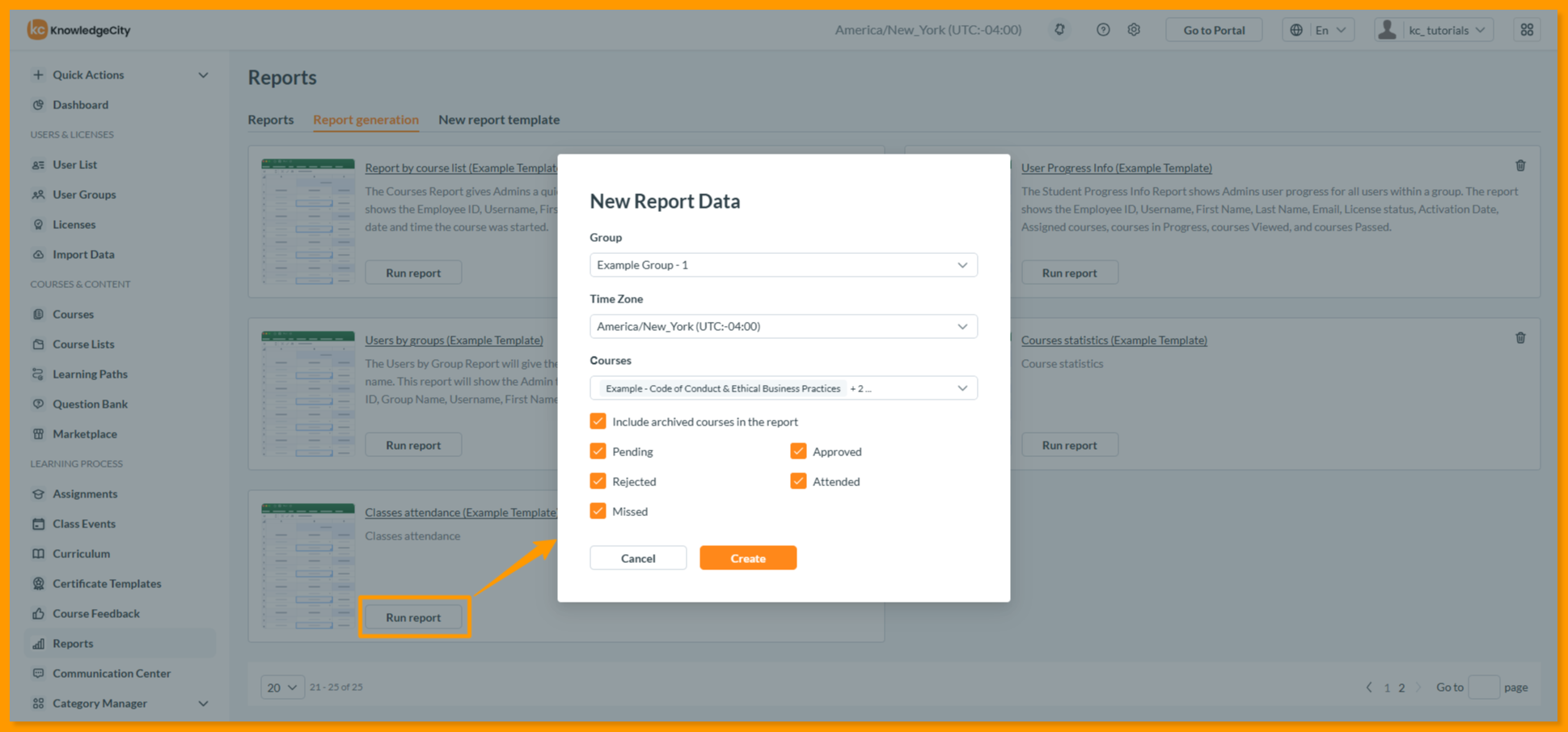Open Dashboard from the sidebar
The height and width of the screenshot is (732, 1568).
pyautogui.click(x=80, y=104)
